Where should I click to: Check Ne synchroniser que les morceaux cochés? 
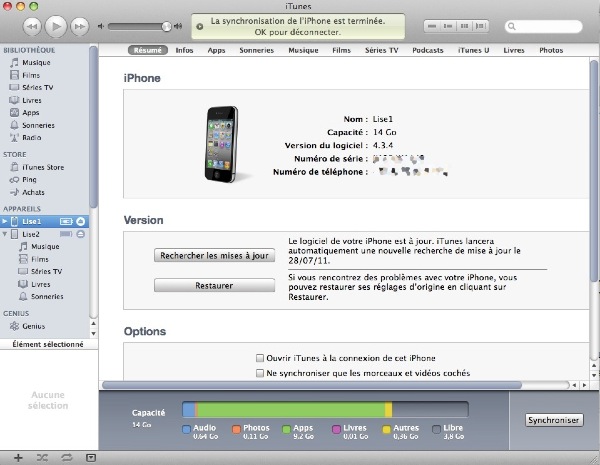click(260, 373)
